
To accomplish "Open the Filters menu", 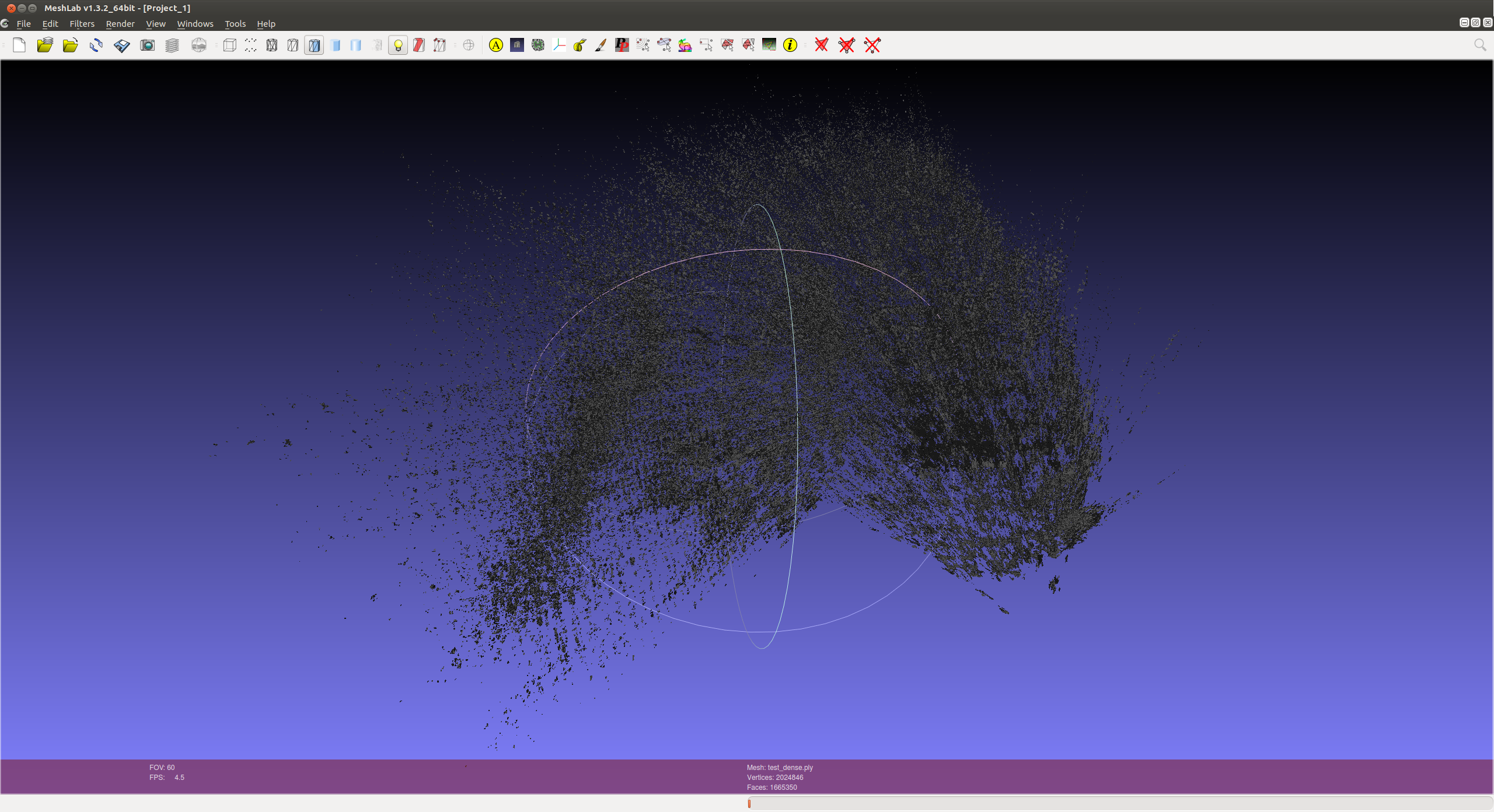I will pyautogui.click(x=82, y=24).
